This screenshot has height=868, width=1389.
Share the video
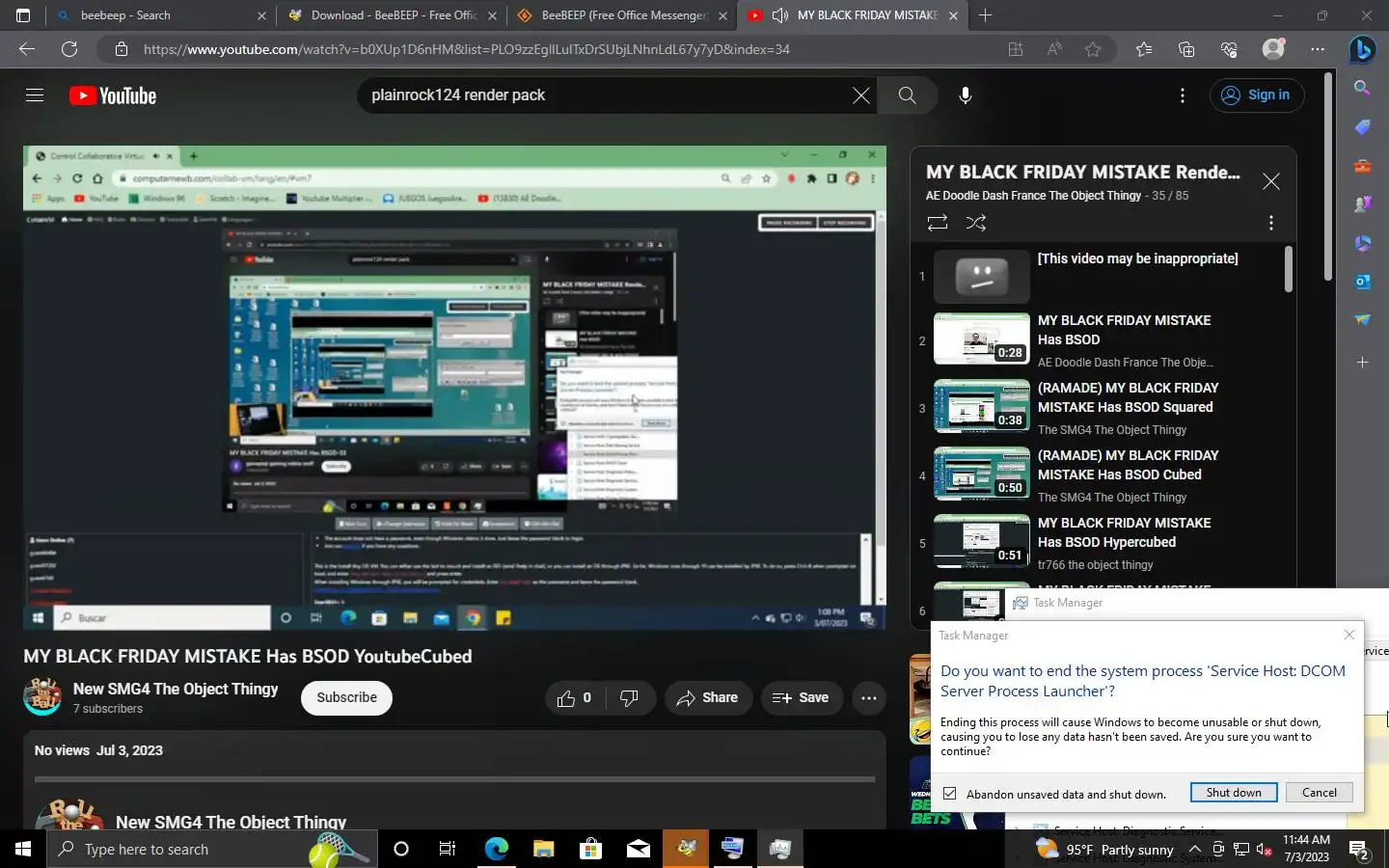click(708, 697)
